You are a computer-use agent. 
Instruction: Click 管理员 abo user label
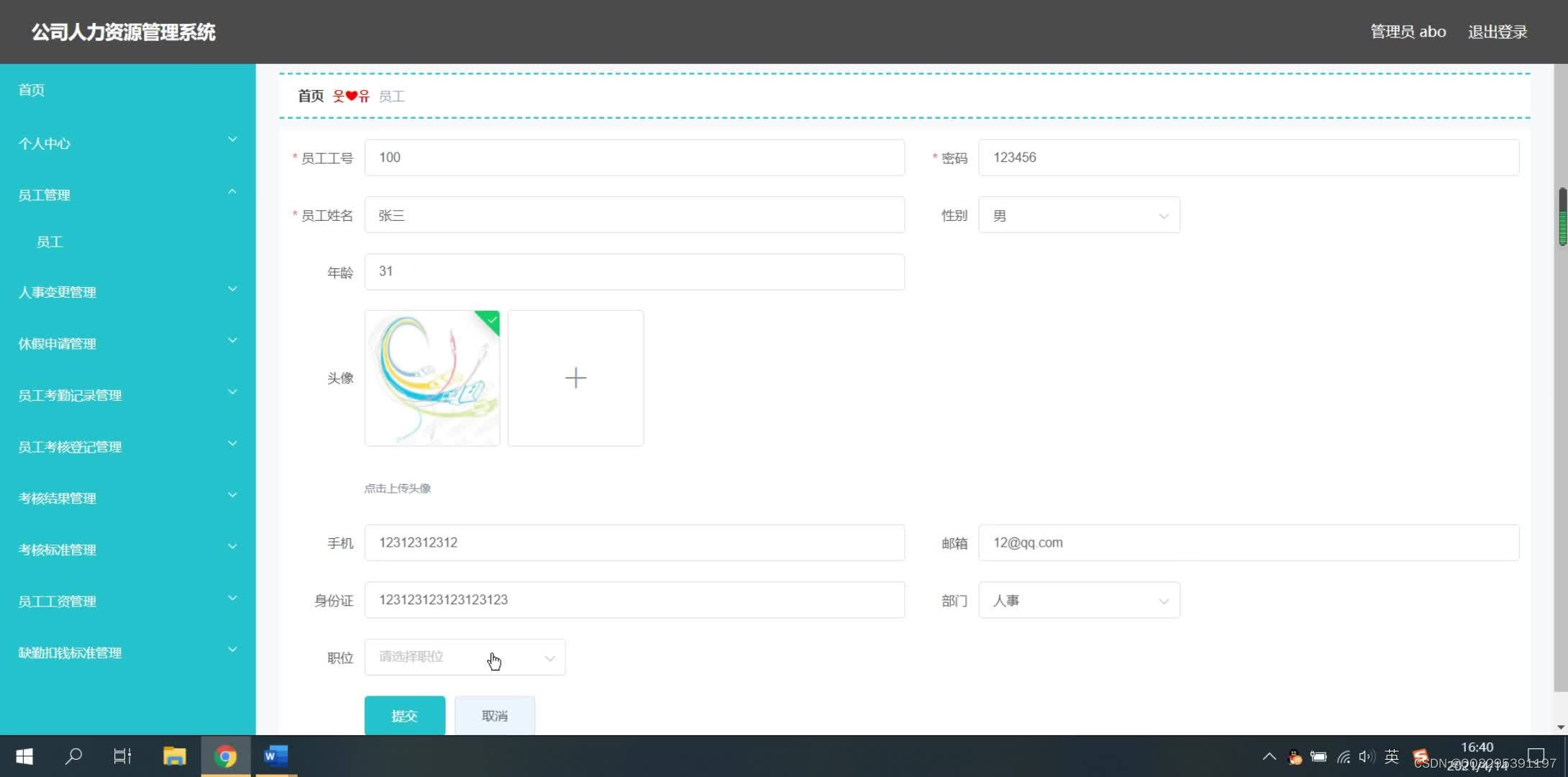(1408, 32)
